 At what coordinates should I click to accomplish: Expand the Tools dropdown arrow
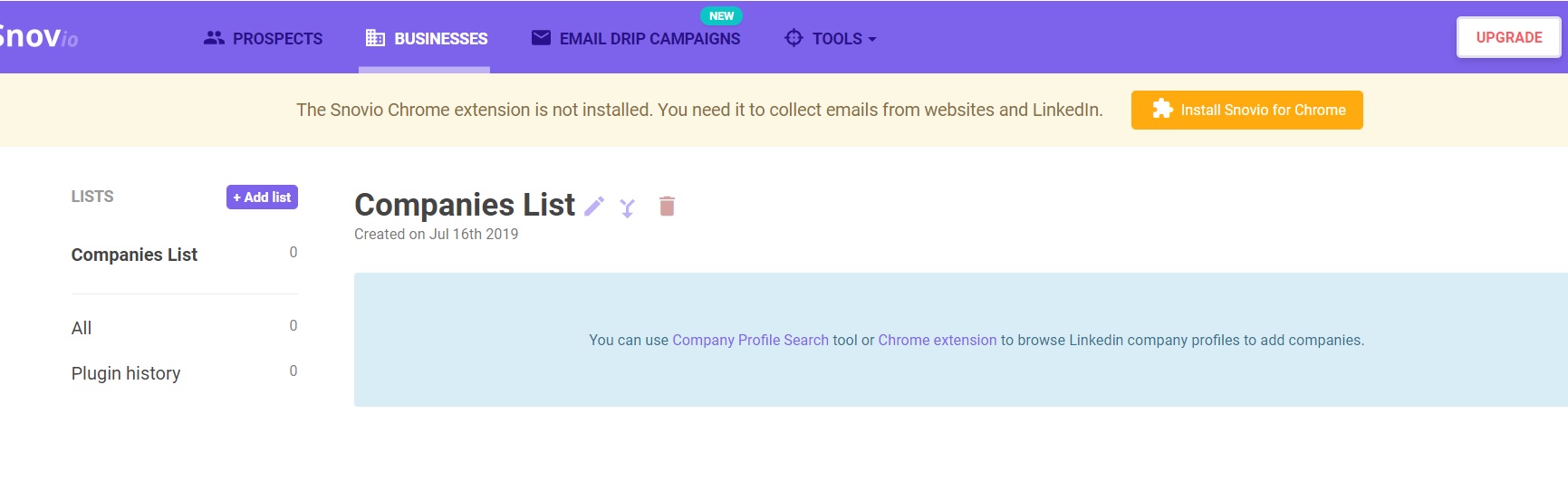pyautogui.click(x=872, y=39)
